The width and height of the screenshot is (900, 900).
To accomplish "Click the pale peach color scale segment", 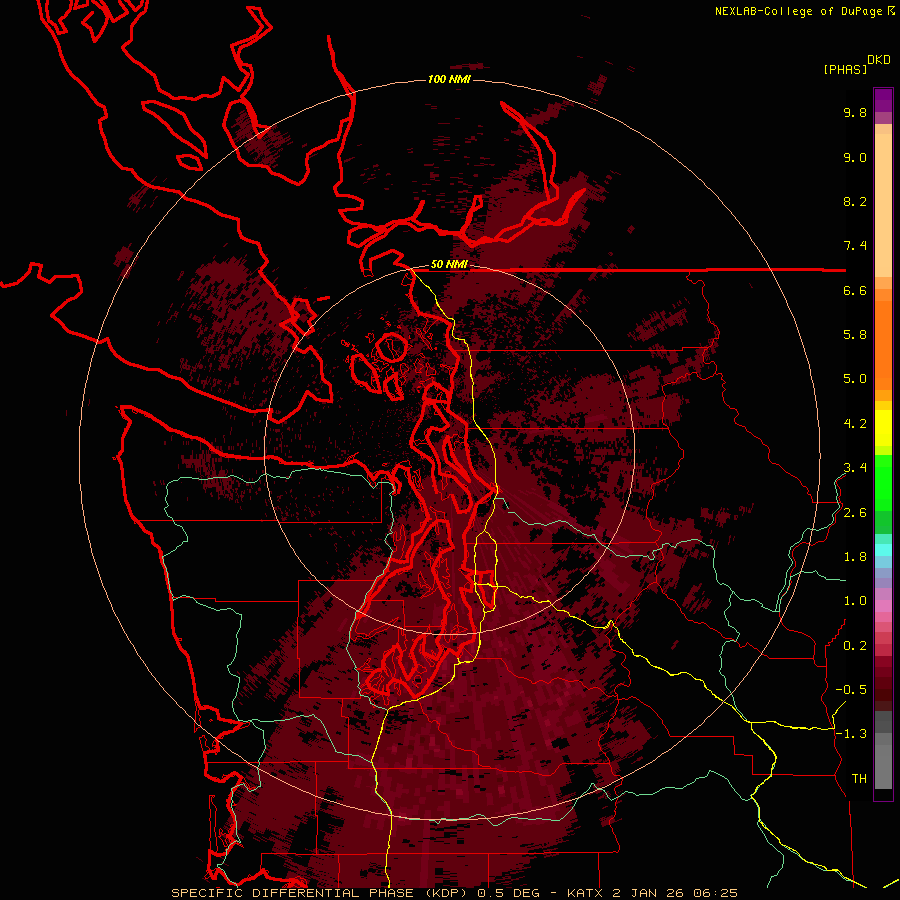I will pos(883,205).
